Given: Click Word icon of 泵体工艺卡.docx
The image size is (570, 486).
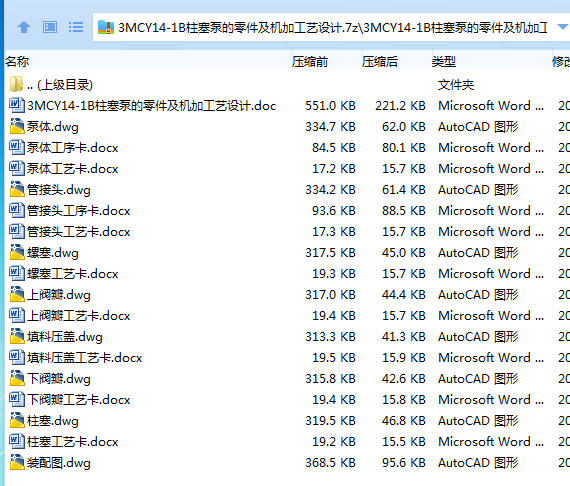Looking at the screenshot, I should [x=17, y=168].
